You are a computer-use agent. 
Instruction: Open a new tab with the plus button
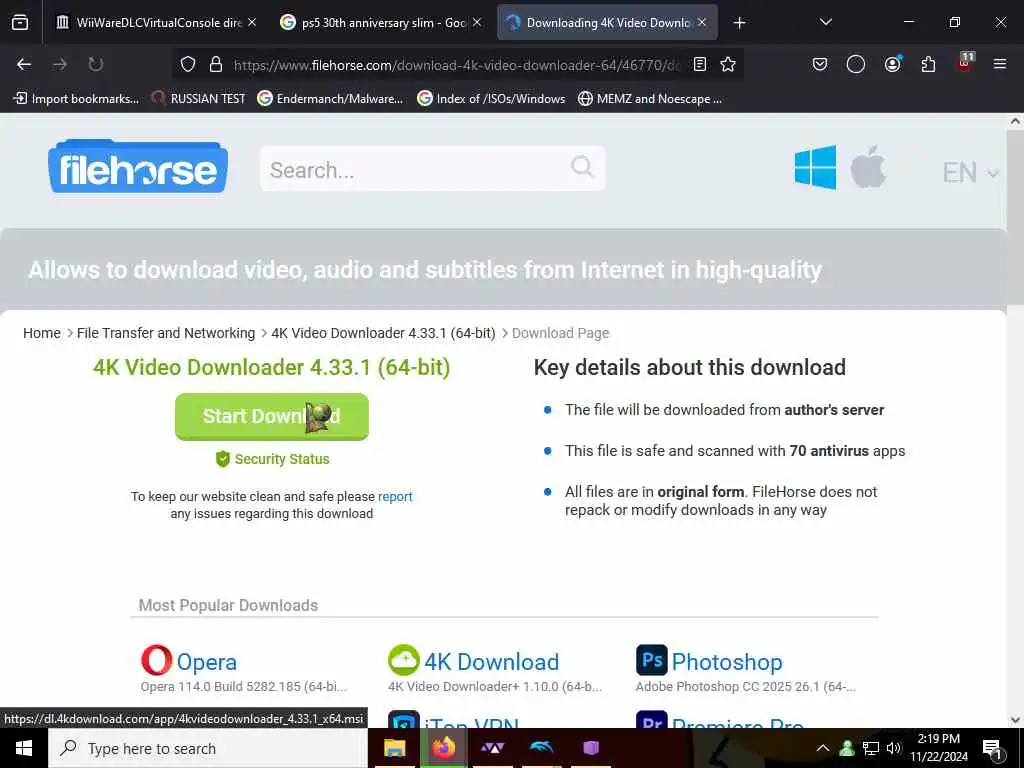pos(739,23)
